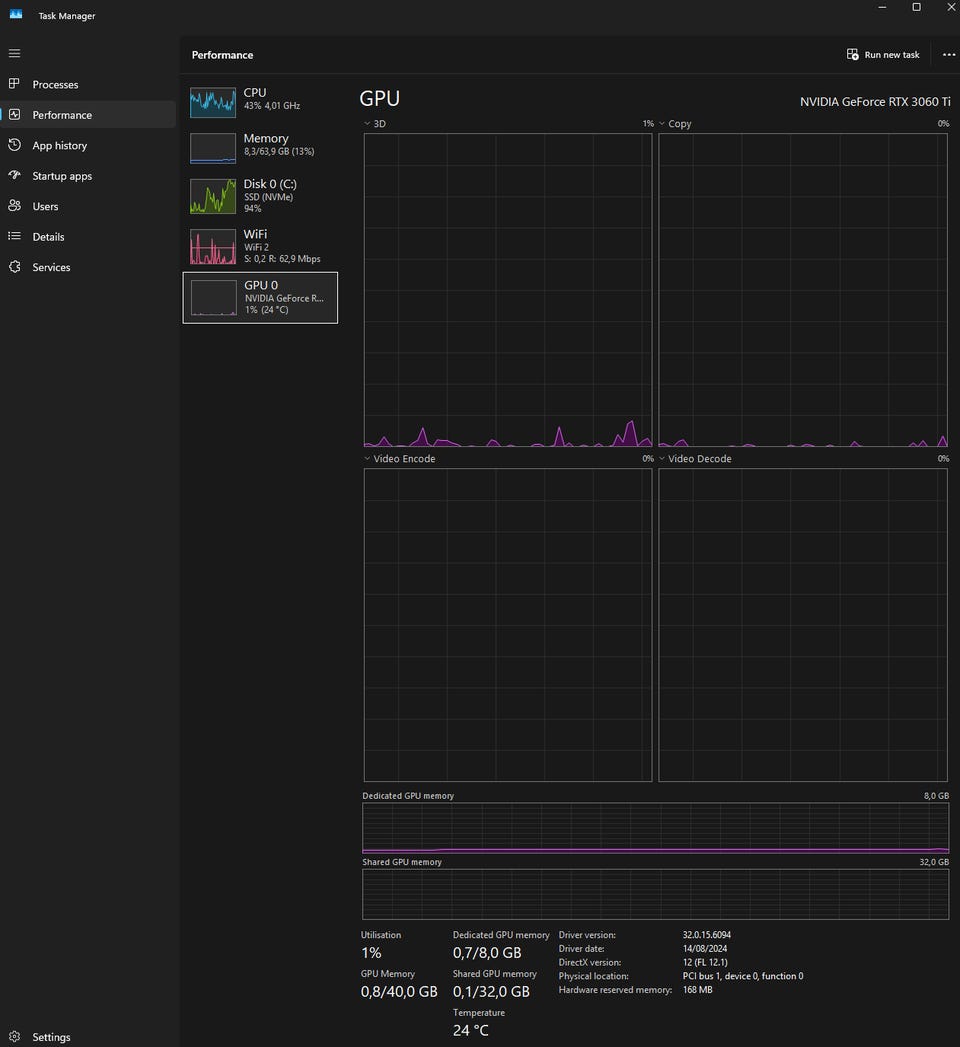Open the three-dots more options menu
This screenshot has width=960, height=1047.
click(x=948, y=55)
